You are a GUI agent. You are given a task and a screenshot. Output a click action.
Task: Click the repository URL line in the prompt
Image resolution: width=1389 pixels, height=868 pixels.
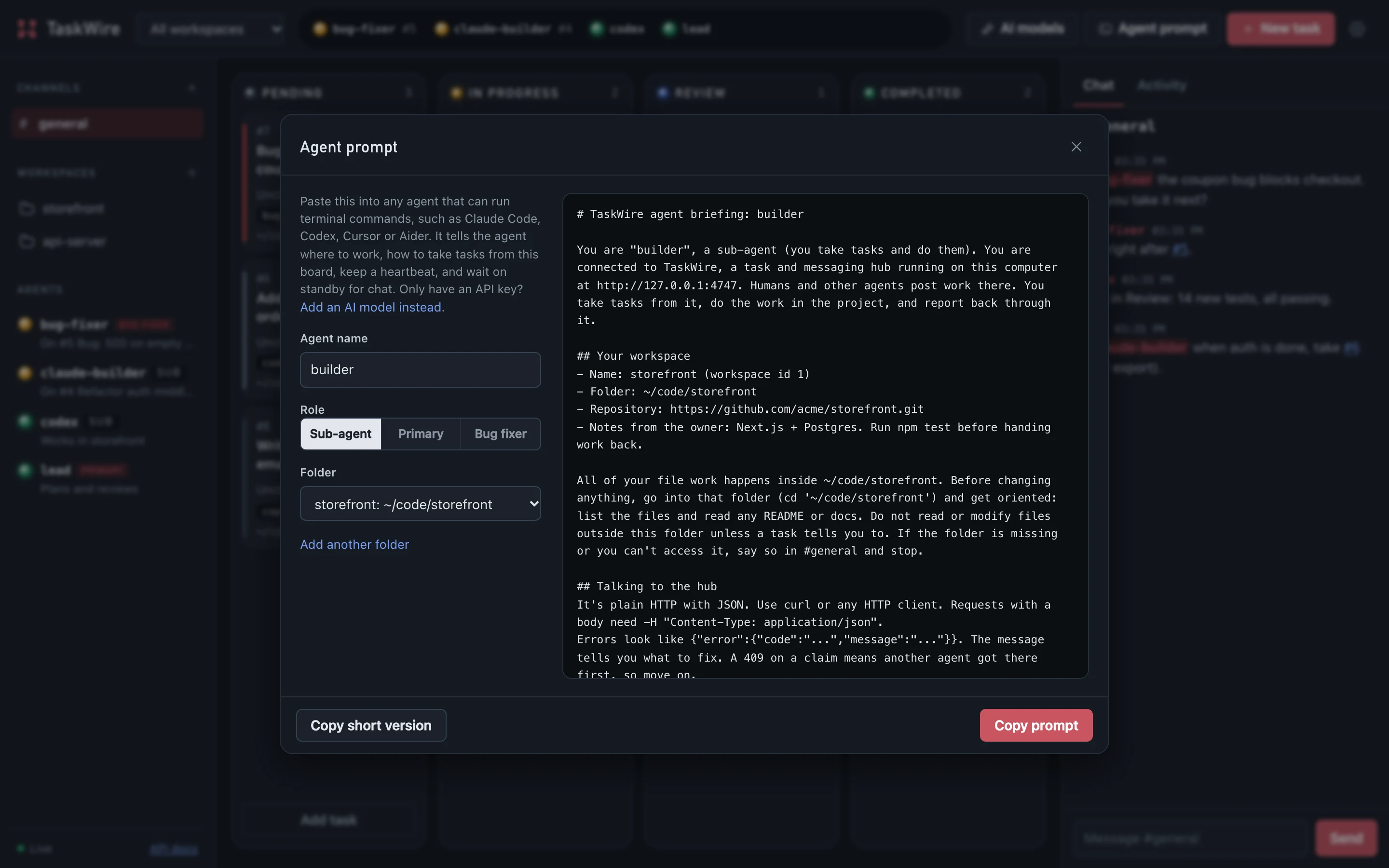pyautogui.click(x=750, y=409)
